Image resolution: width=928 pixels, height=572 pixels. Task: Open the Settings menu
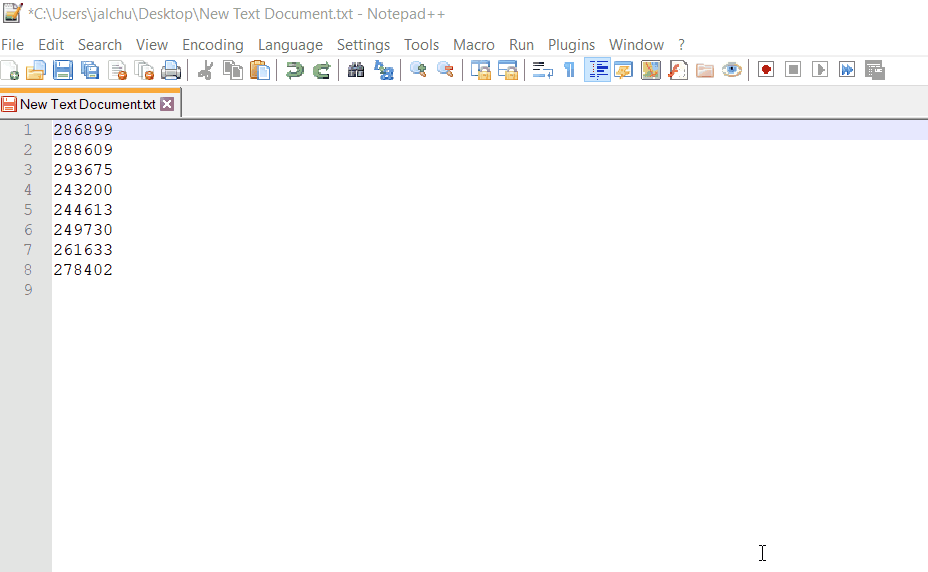pos(363,45)
